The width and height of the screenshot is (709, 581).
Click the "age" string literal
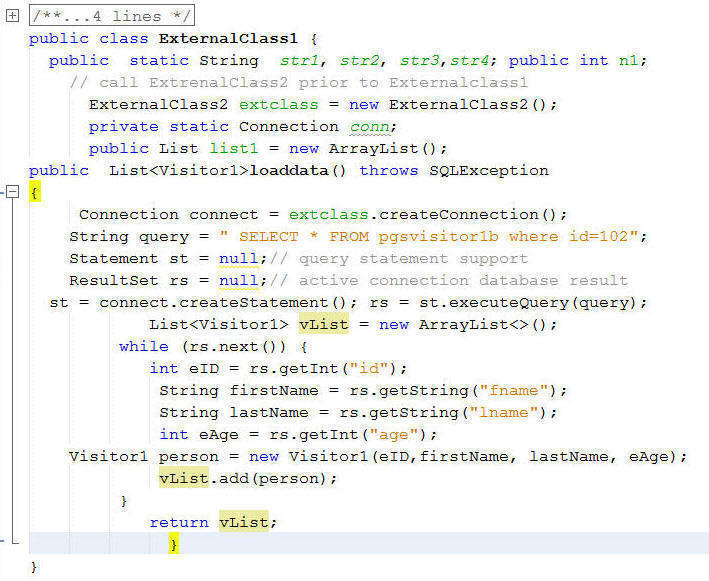point(393,435)
